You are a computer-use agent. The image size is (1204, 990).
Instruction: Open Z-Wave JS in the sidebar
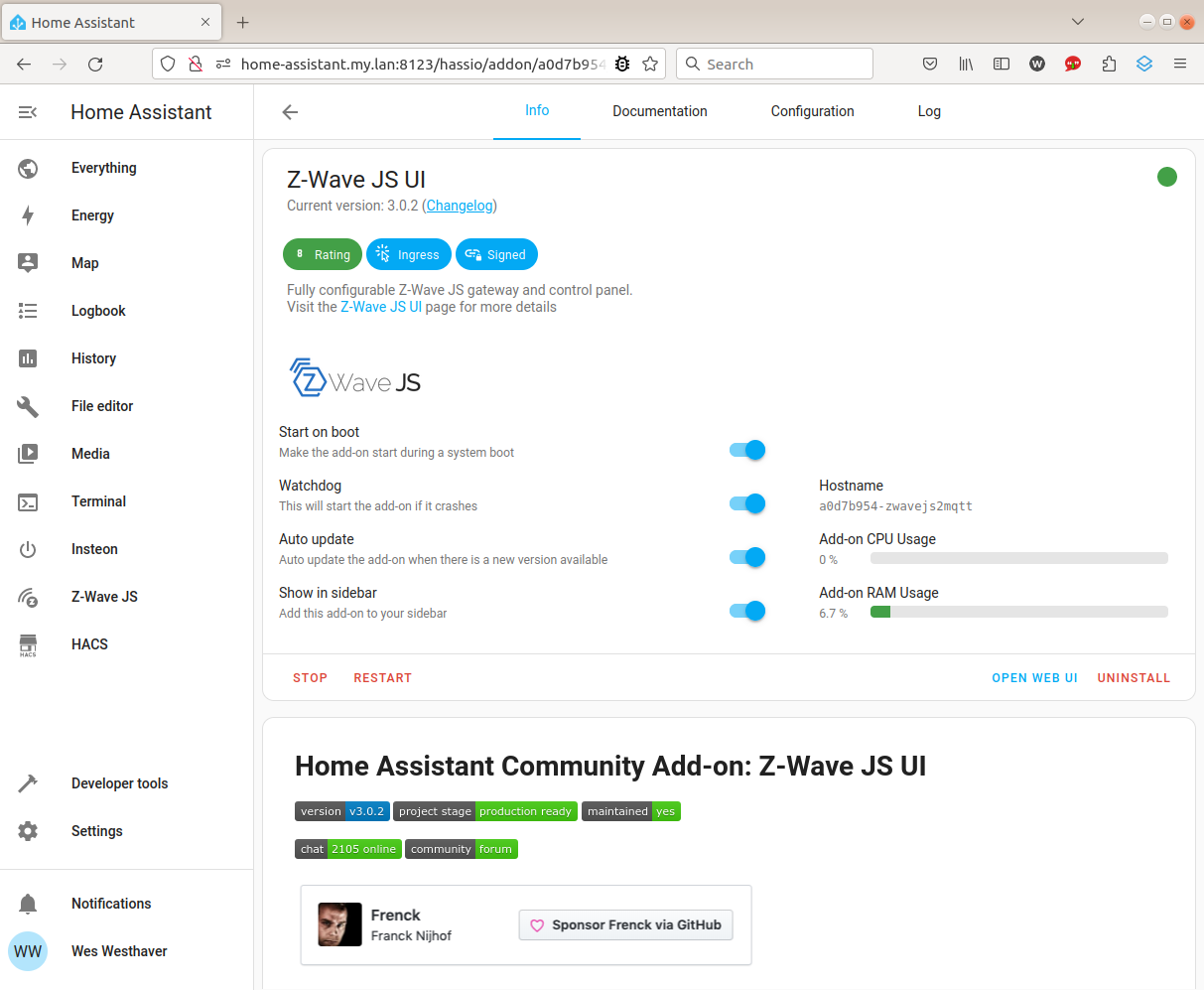[104, 597]
